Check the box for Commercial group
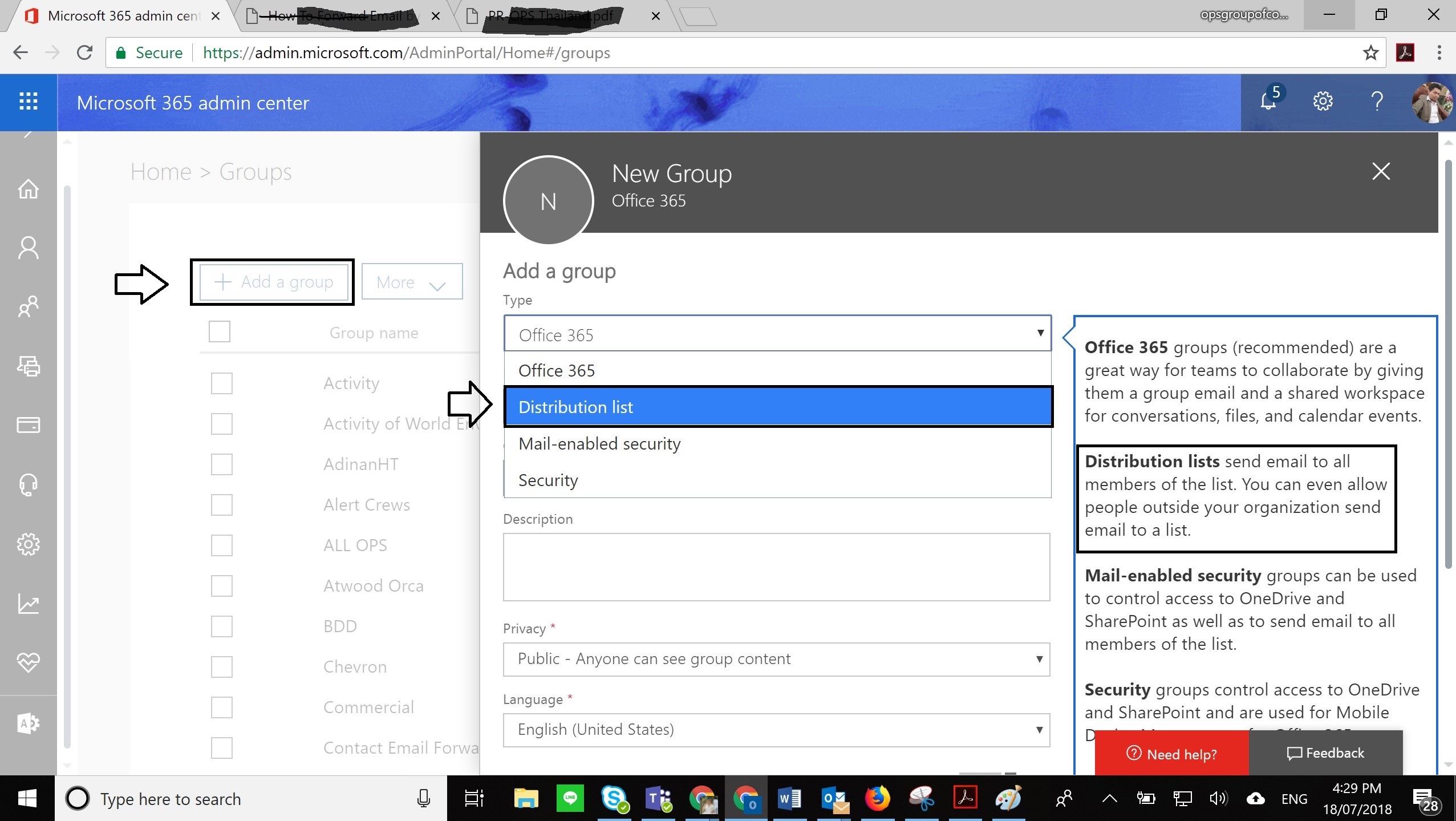This screenshot has width=1456, height=821. click(x=221, y=707)
